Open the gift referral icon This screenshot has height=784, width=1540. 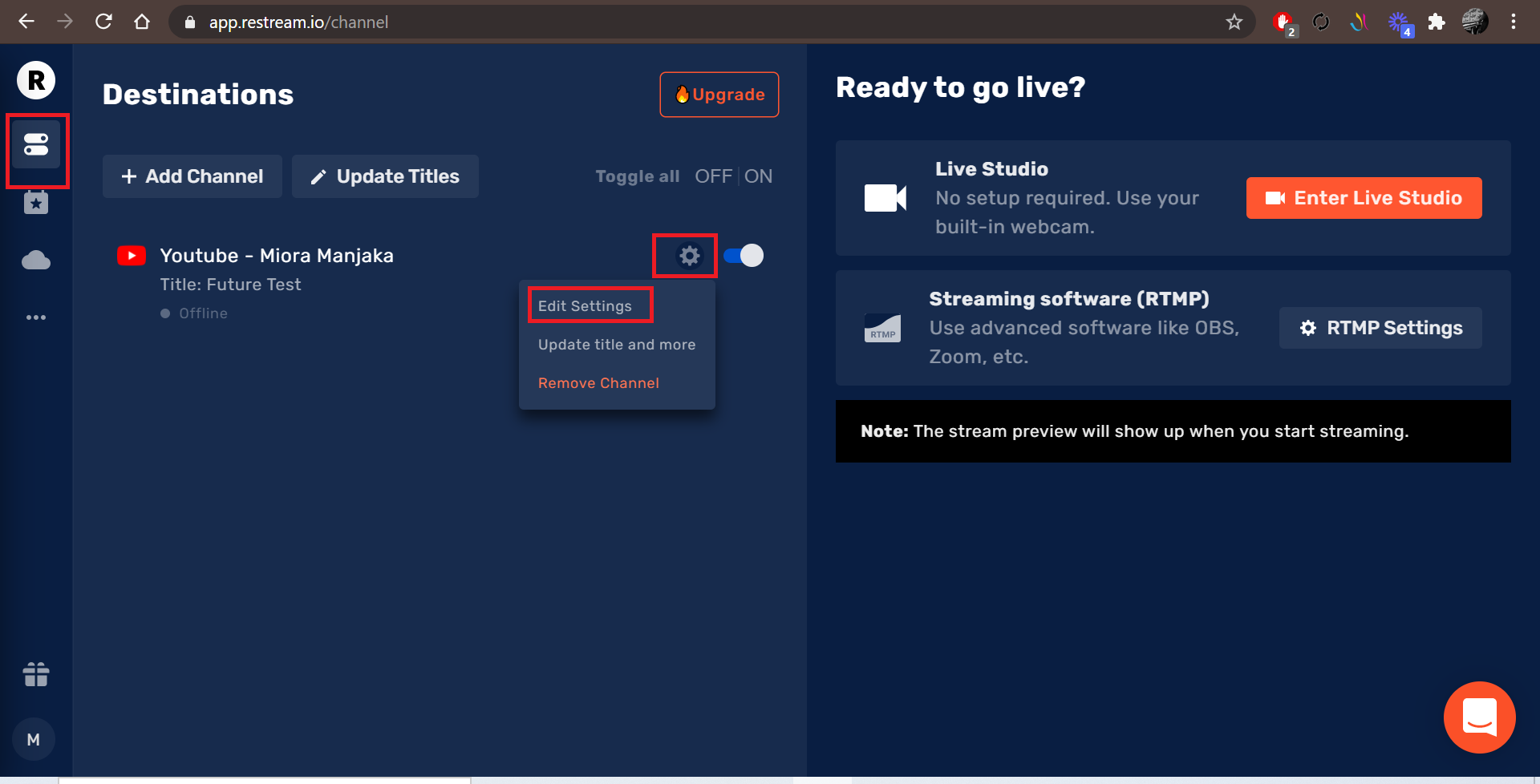coord(36,674)
